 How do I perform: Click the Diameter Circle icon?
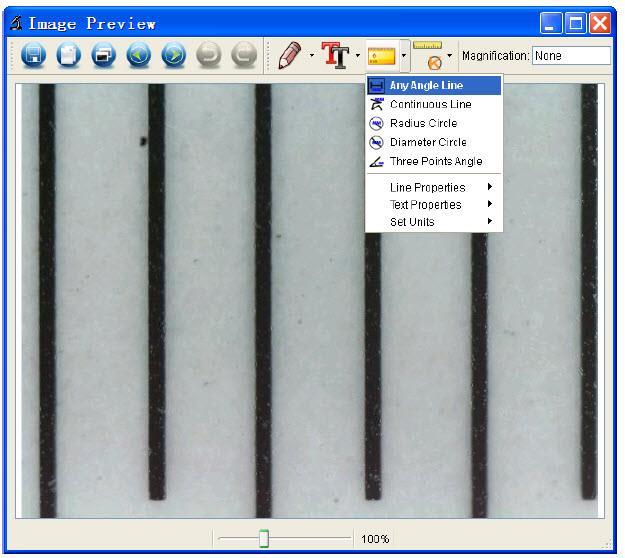[x=376, y=142]
